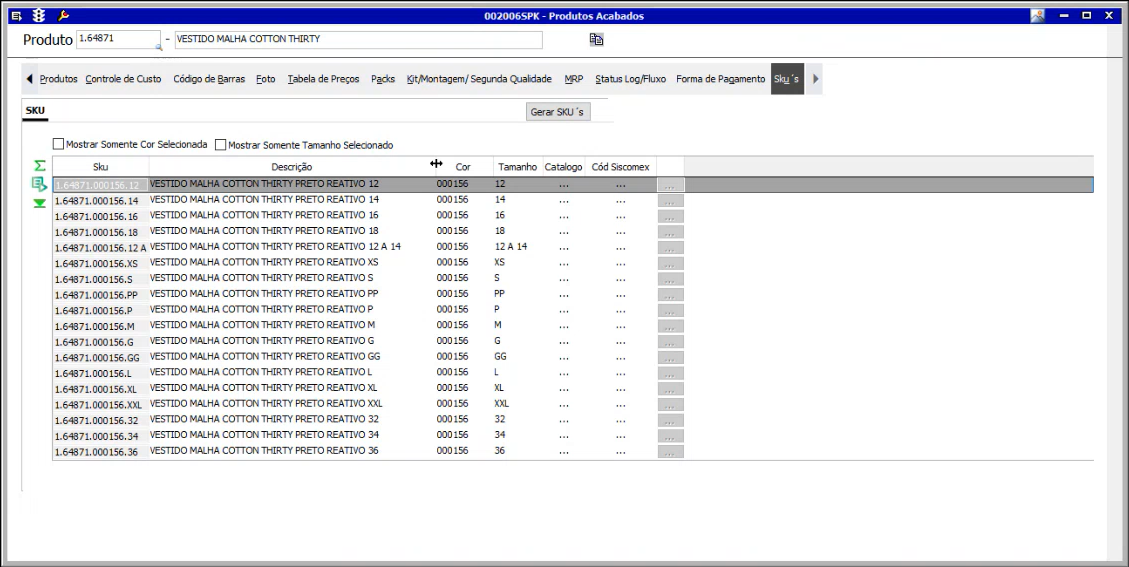
Task: Click the ellipsis button on the size 36 row
Action: pos(670,452)
